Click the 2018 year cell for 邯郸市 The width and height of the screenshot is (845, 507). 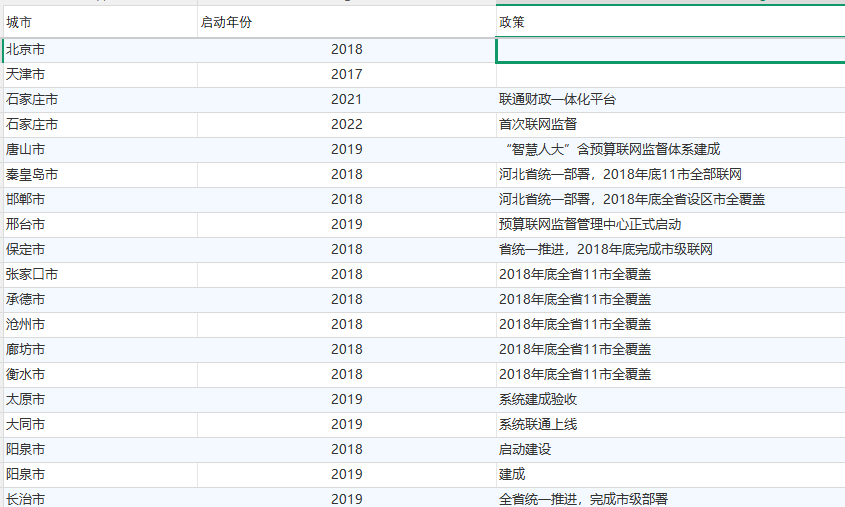tap(347, 200)
